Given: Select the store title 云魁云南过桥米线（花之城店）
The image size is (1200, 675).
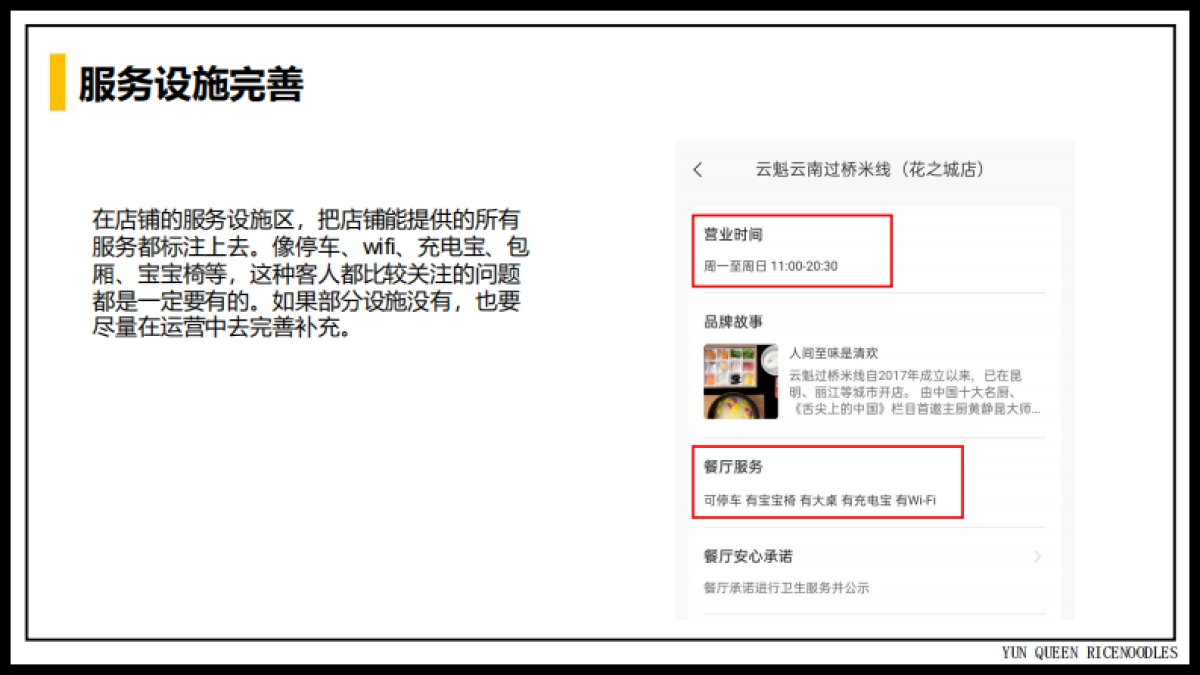Looking at the screenshot, I should pos(870,170).
